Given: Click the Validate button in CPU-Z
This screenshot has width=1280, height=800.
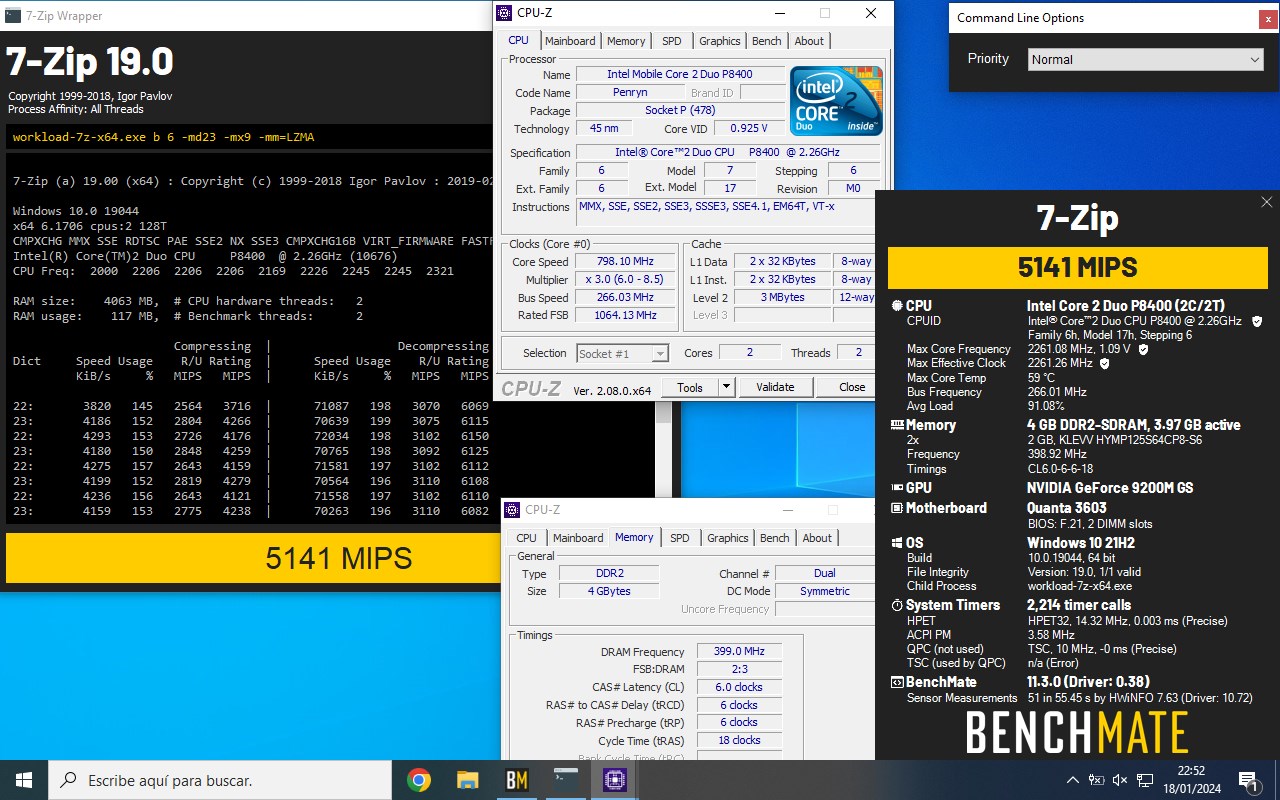Looking at the screenshot, I should click(775, 387).
